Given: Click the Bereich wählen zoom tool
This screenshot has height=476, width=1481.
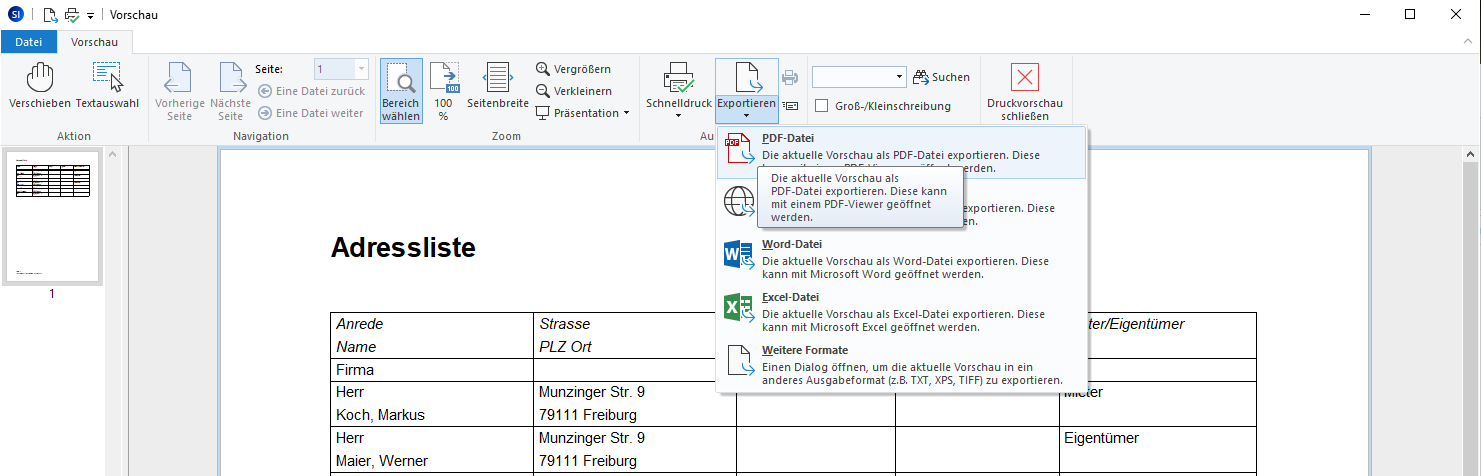Looking at the screenshot, I should (x=400, y=90).
